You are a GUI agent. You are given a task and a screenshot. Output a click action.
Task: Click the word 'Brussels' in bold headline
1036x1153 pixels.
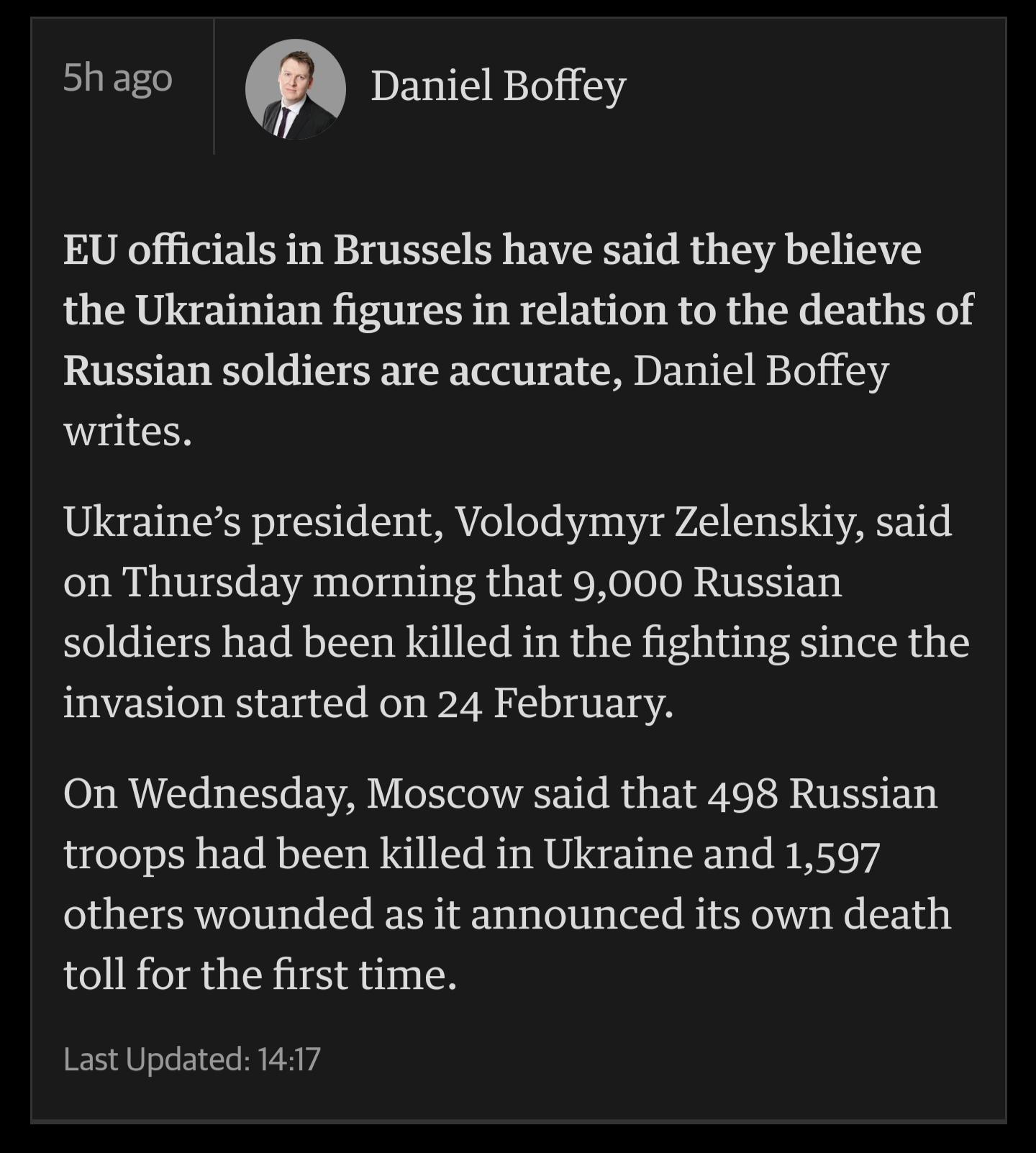click(x=412, y=250)
